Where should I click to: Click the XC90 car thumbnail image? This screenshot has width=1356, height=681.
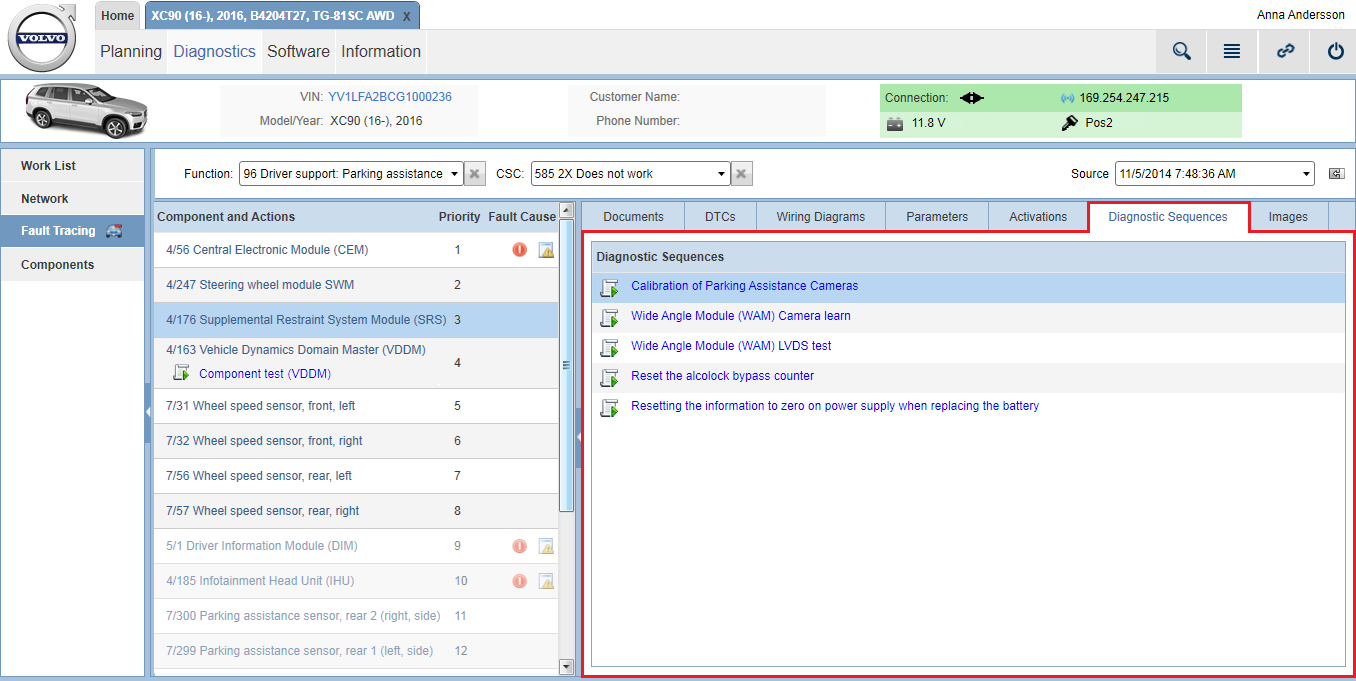tap(87, 110)
